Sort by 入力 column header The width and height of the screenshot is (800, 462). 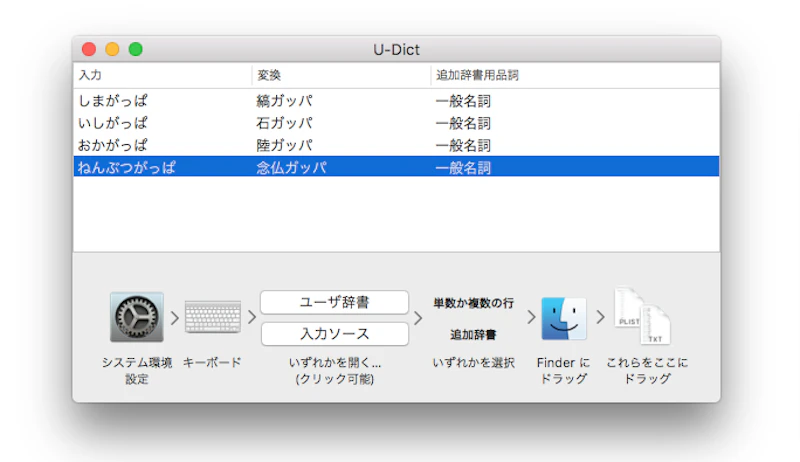[163, 75]
